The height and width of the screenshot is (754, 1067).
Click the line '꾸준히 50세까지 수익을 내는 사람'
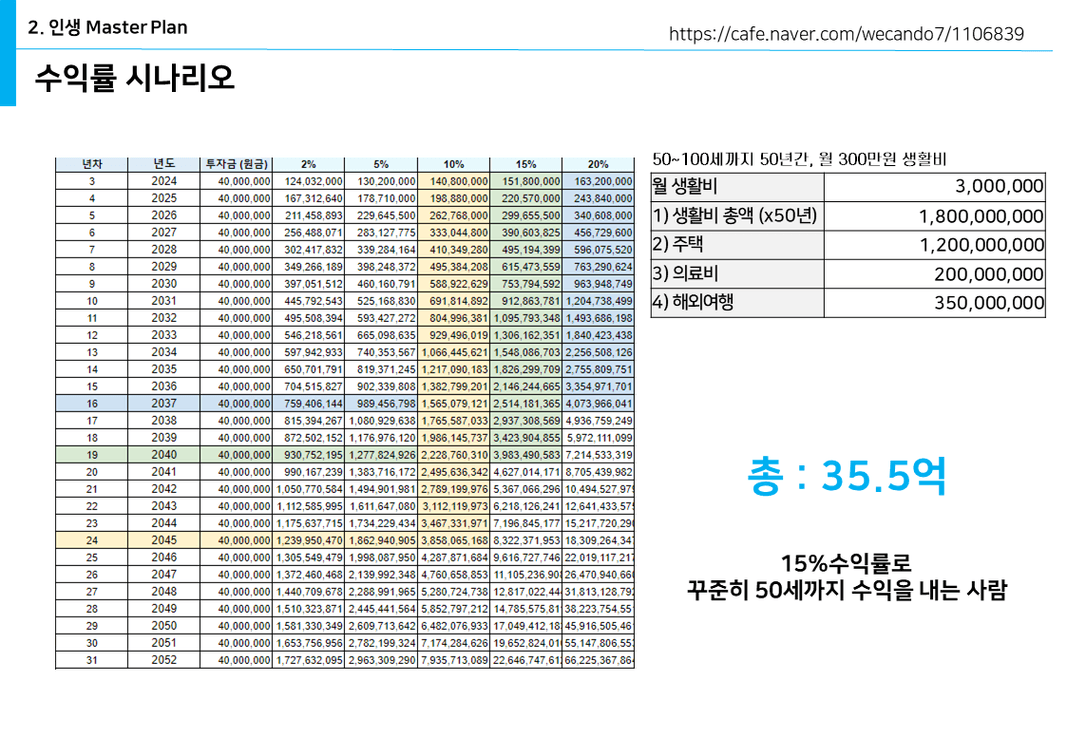click(846, 590)
